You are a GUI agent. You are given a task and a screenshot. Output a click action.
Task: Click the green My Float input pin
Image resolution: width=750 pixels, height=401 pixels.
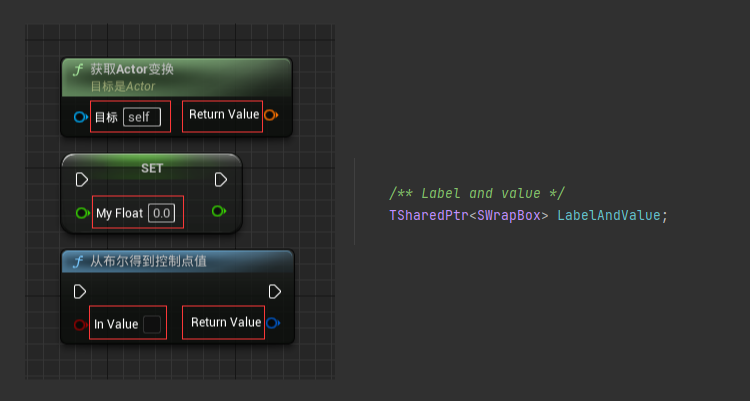pos(82,212)
